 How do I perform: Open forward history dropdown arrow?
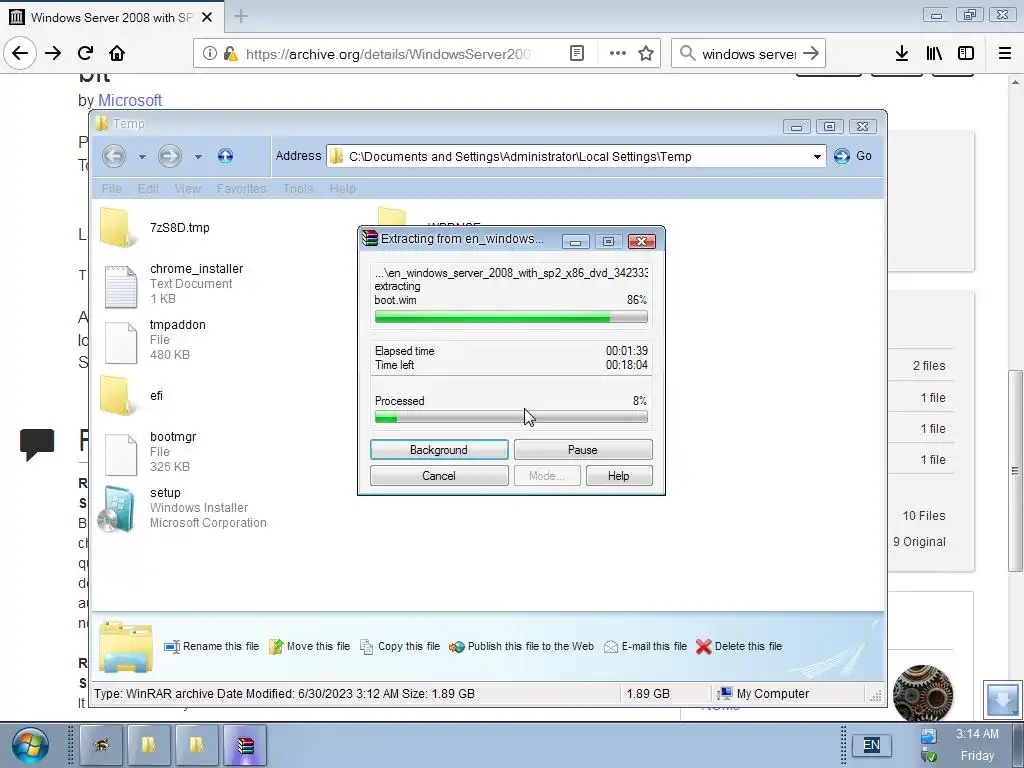tap(198, 157)
